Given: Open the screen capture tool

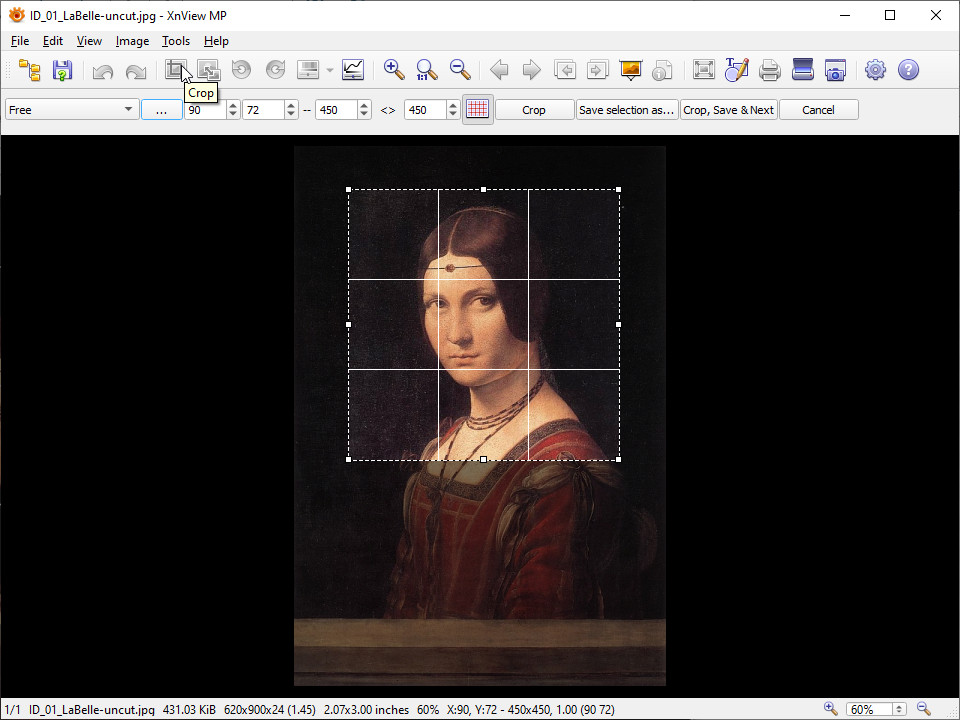Looking at the screenshot, I should pos(836,70).
